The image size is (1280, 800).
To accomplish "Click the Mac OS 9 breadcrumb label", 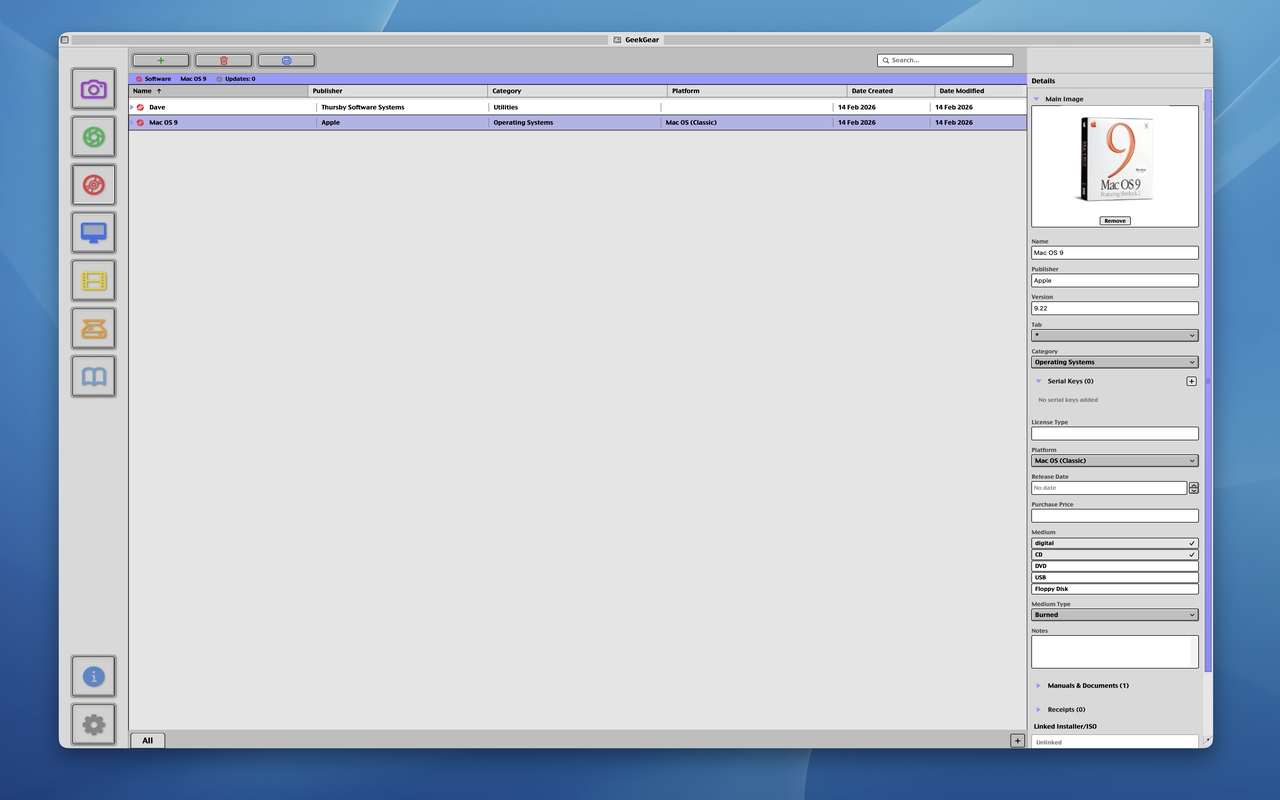I will (x=193, y=79).
